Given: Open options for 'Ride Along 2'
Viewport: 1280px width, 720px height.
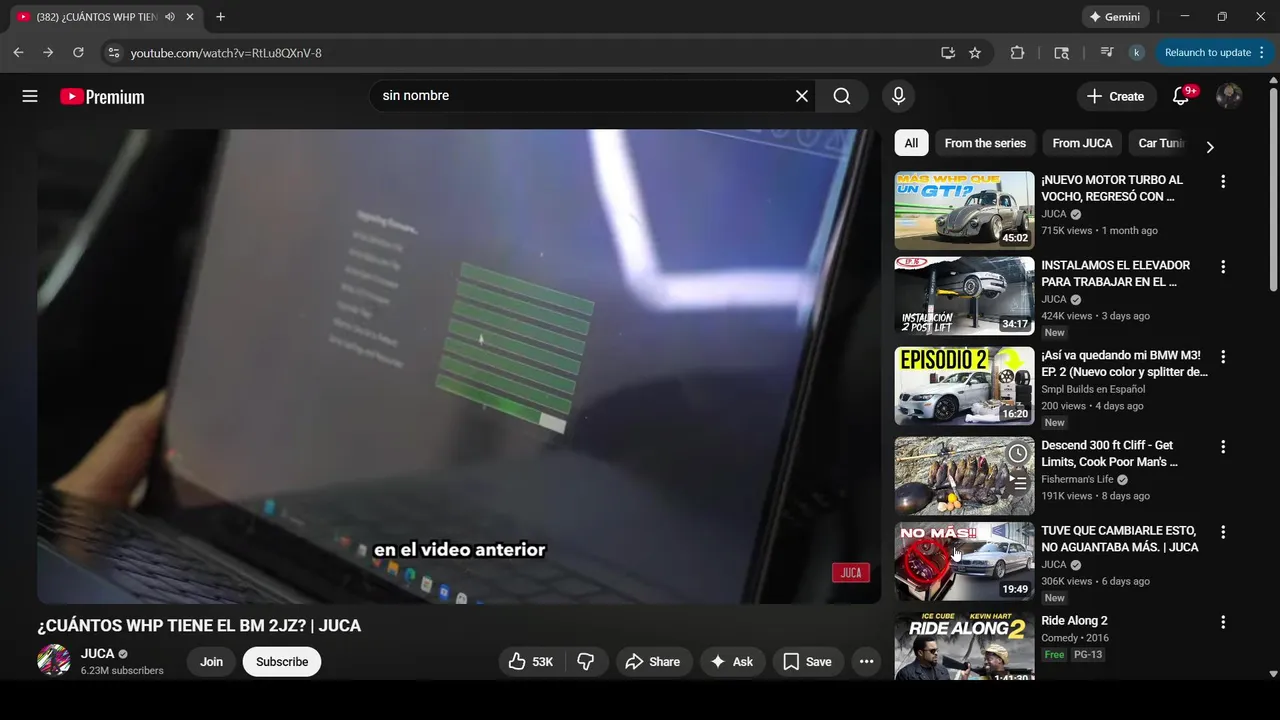Looking at the screenshot, I should click(x=1222, y=622).
